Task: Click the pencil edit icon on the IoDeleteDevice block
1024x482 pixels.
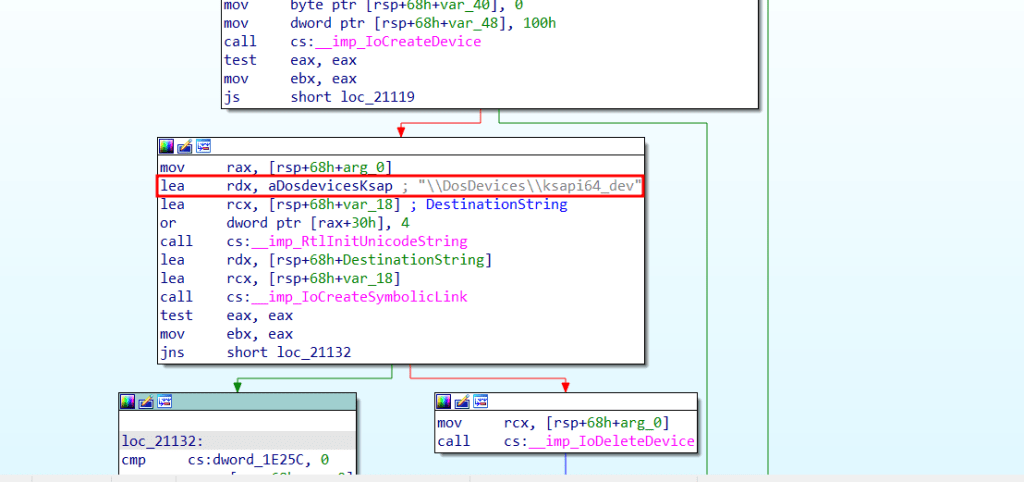Action: (462, 401)
